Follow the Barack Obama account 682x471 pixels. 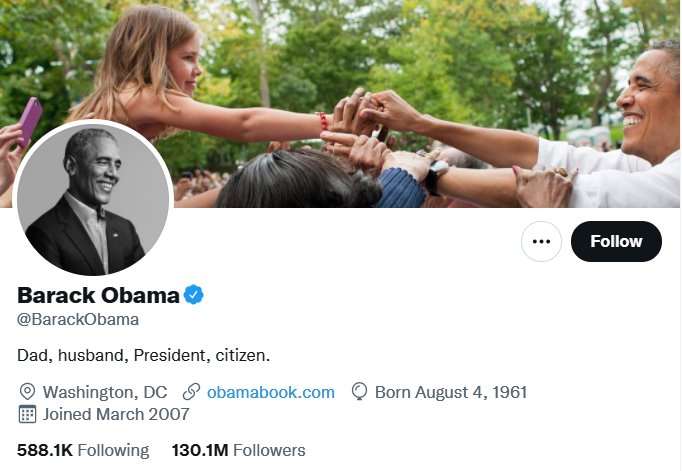(x=616, y=241)
